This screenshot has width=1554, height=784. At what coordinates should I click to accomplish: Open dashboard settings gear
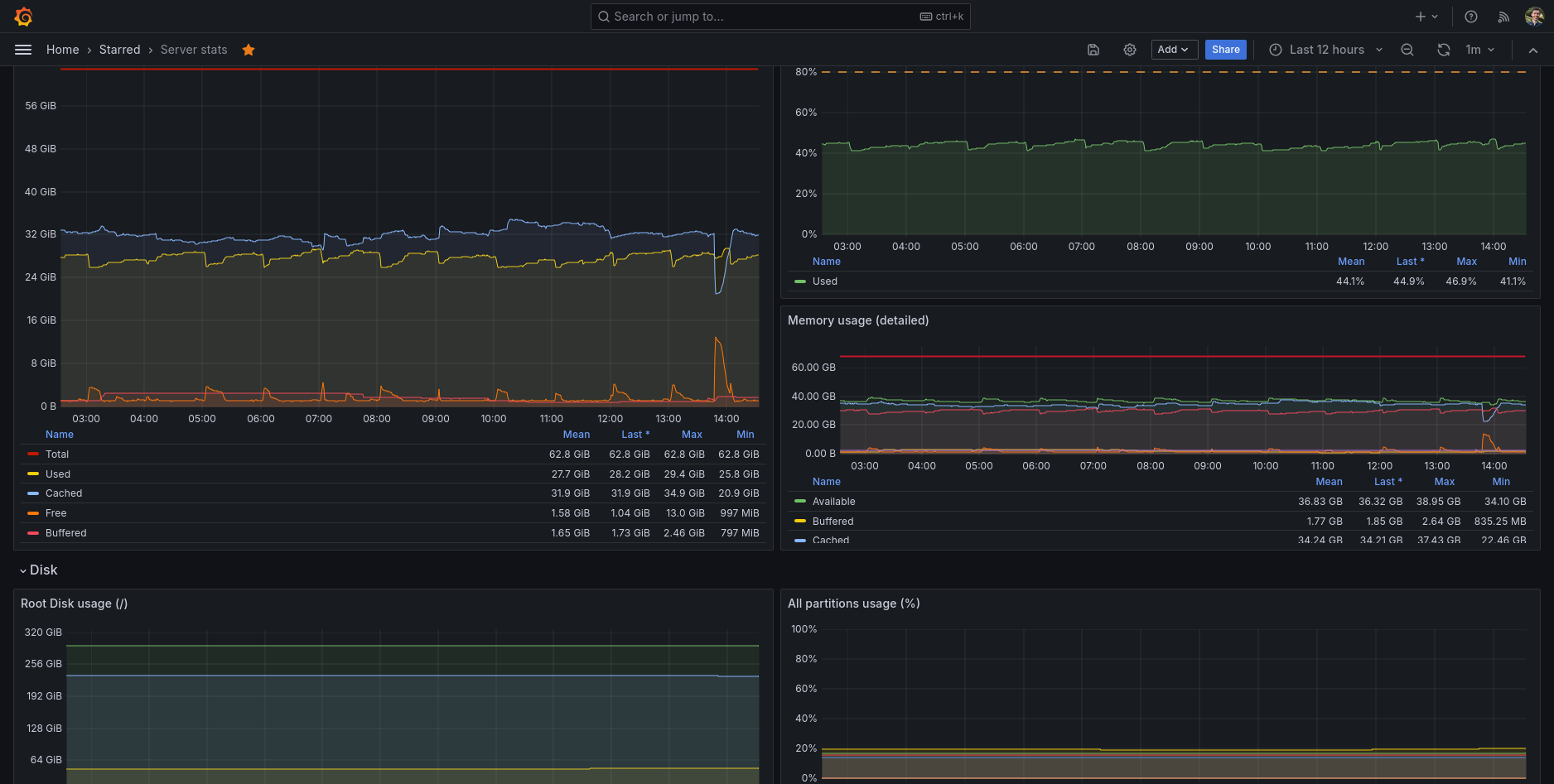click(1130, 50)
